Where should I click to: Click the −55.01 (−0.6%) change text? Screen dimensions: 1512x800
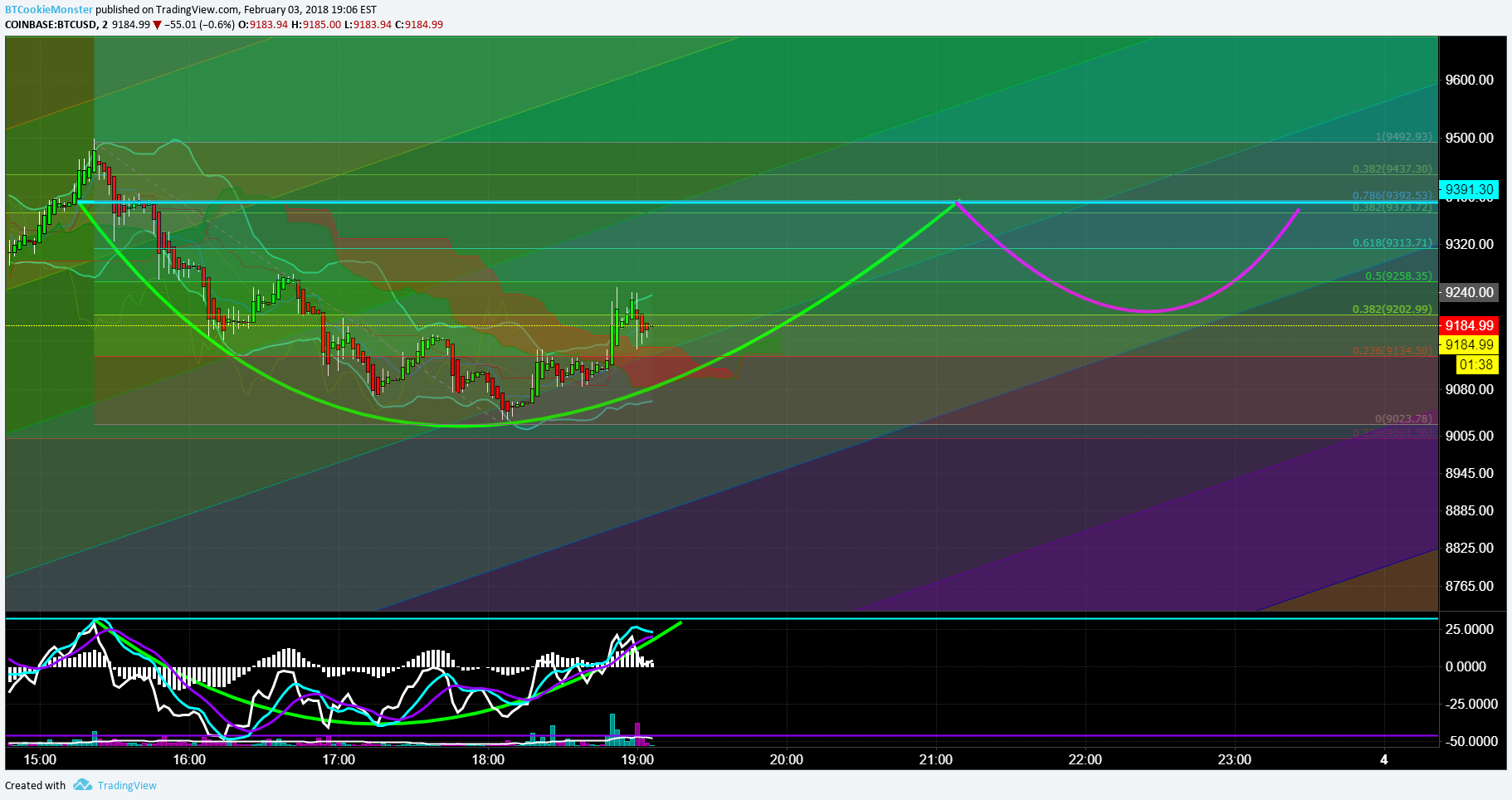coord(199,24)
